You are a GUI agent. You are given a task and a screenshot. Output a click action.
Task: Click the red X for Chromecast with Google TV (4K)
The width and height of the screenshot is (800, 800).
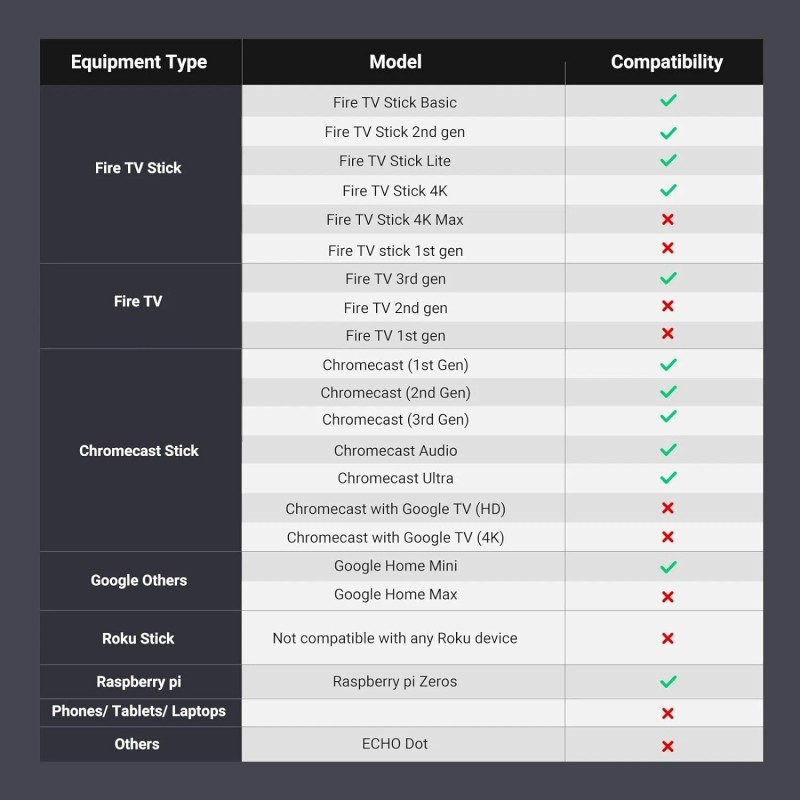tap(667, 537)
